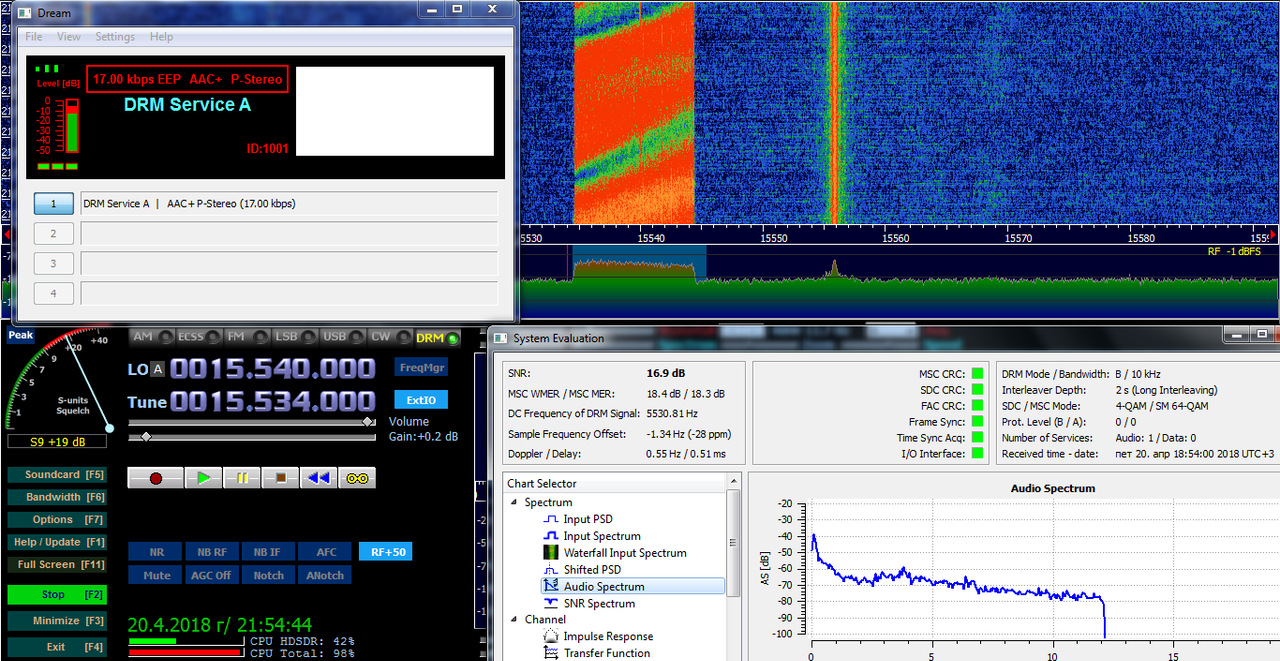1280x661 pixels.
Task: Select service button 1 in Dream
Action: click(54, 204)
